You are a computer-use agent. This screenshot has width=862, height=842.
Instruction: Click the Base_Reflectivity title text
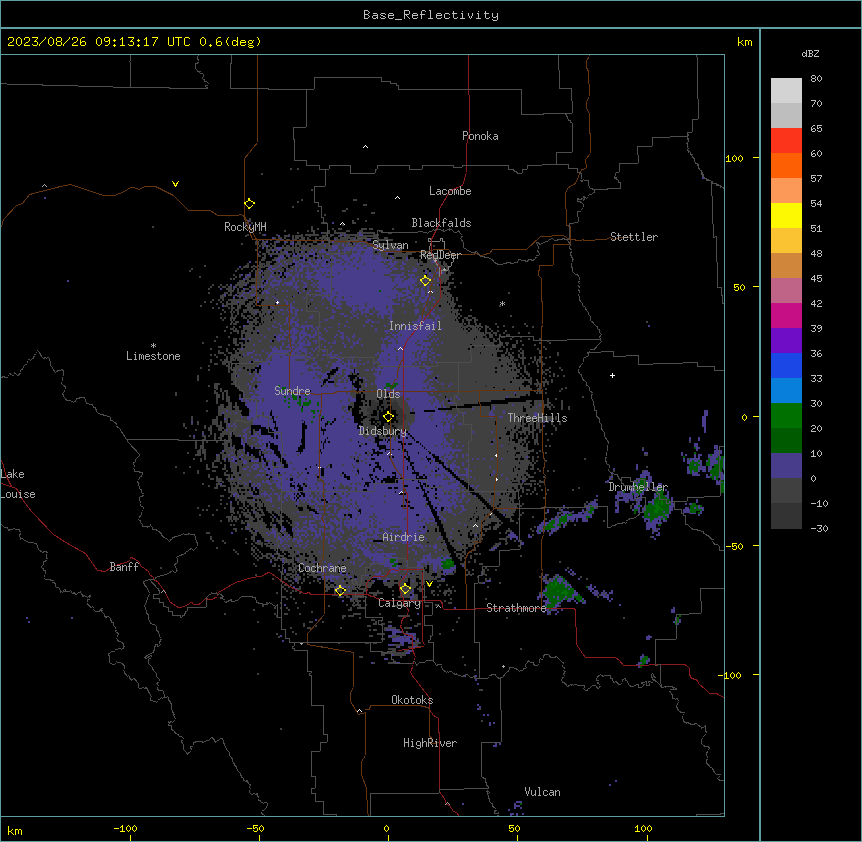[430, 15]
